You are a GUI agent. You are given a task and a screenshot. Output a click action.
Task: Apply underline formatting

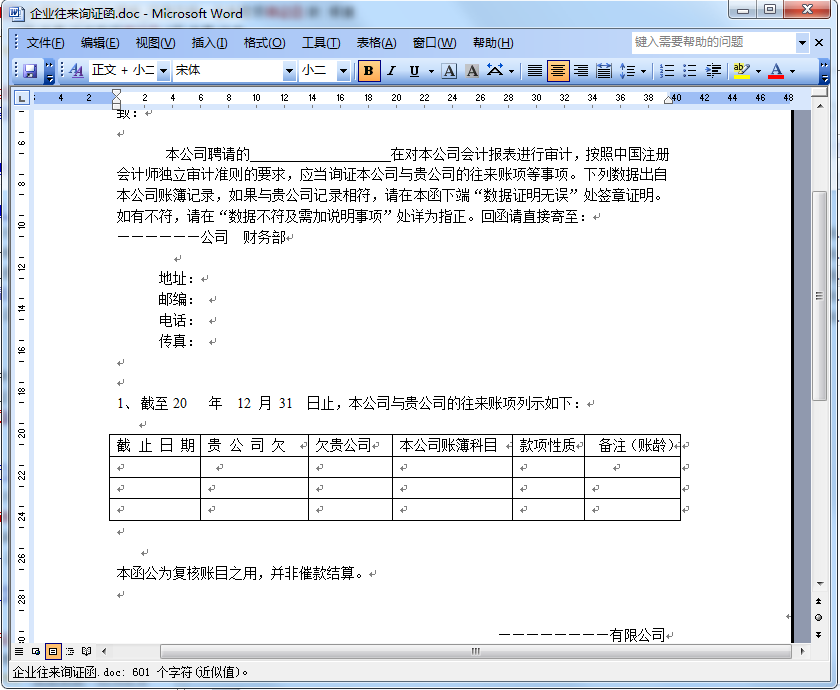click(414, 71)
